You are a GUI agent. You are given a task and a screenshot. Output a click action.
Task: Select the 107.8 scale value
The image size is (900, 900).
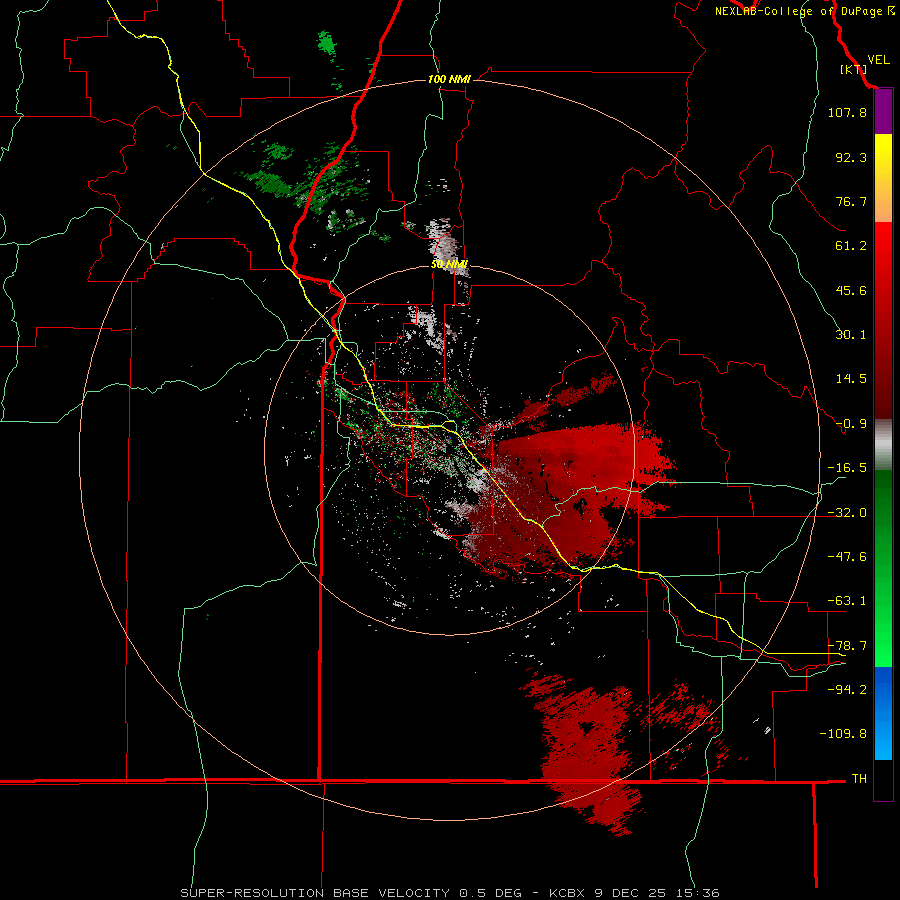click(847, 112)
